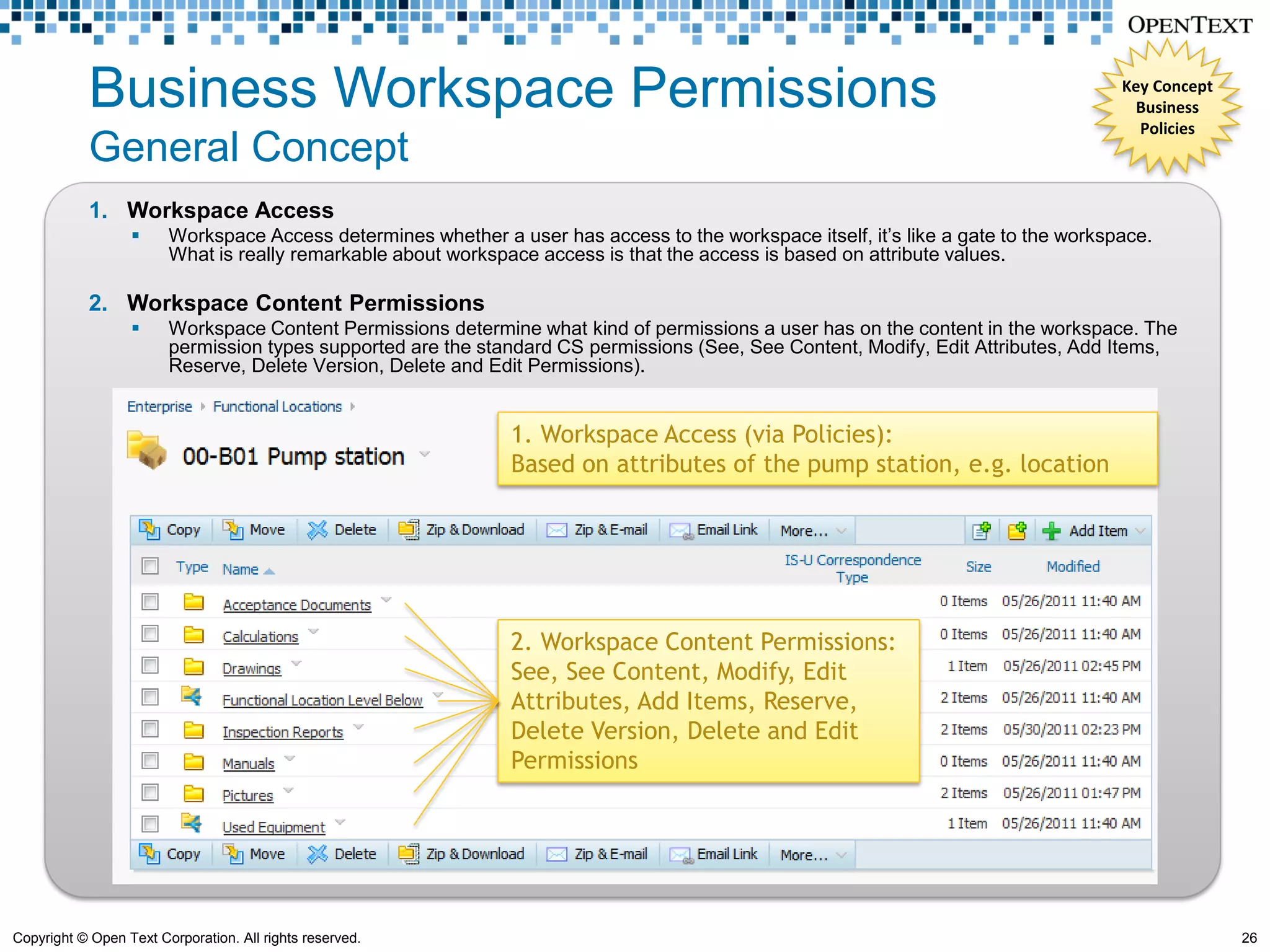This screenshot has height=952, width=1270.
Task: Check the Used Equipment row checkbox
Action: tap(150, 824)
